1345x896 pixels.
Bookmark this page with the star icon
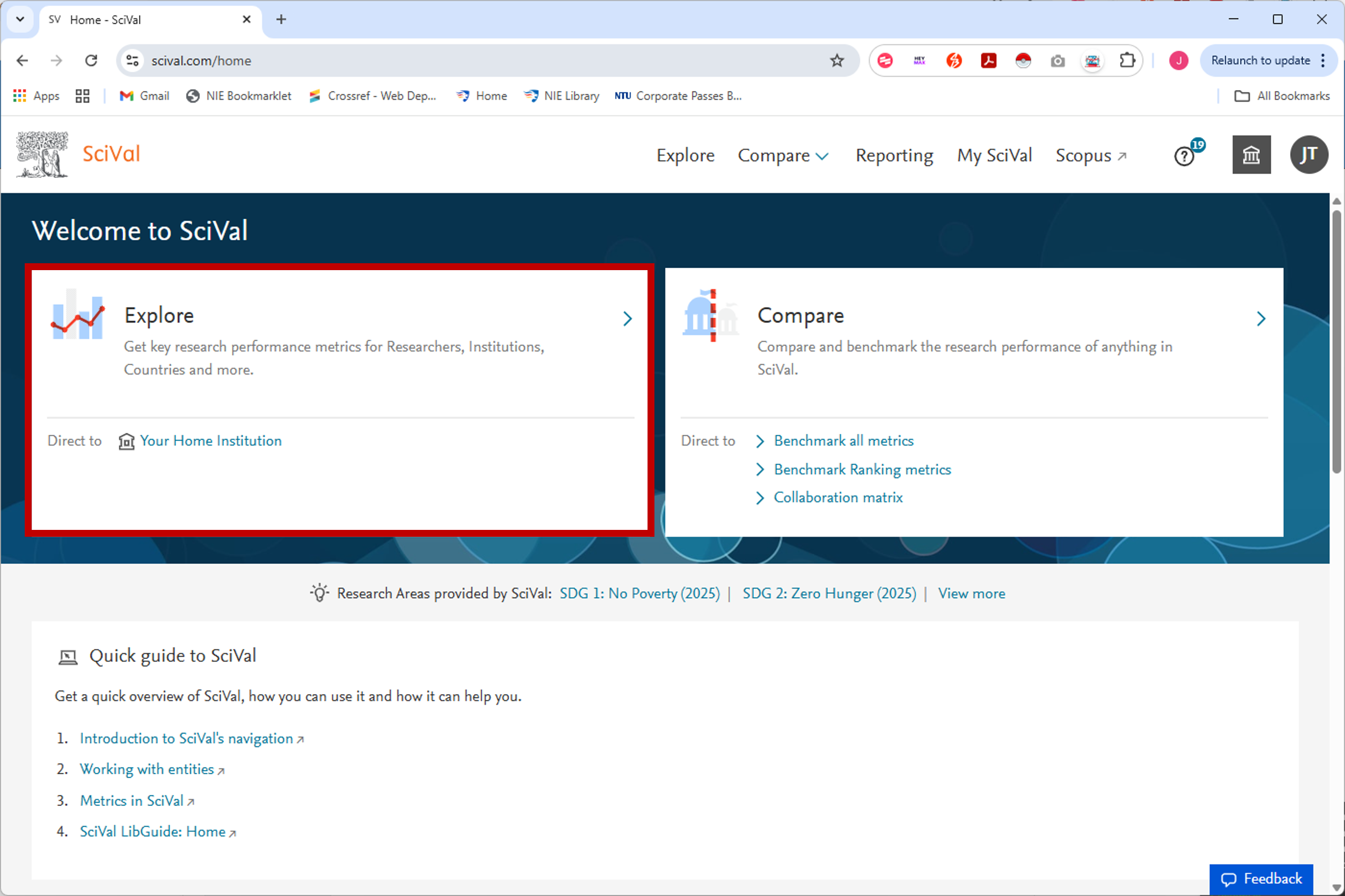837,60
